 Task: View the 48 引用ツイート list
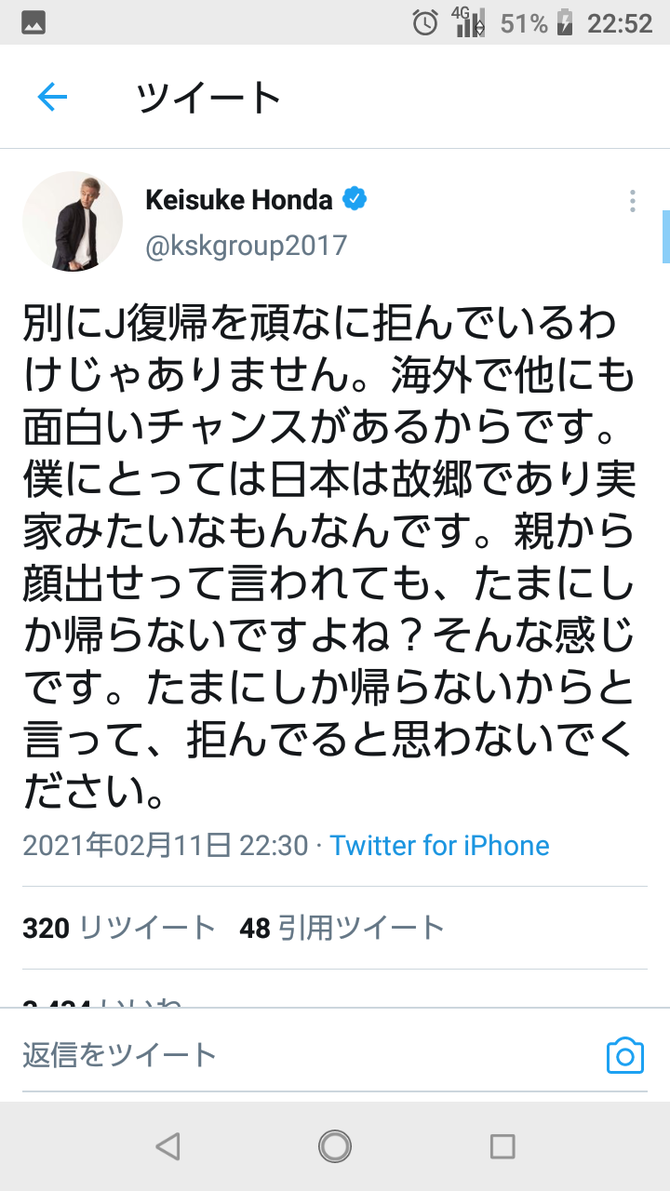click(x=342, y=927)
